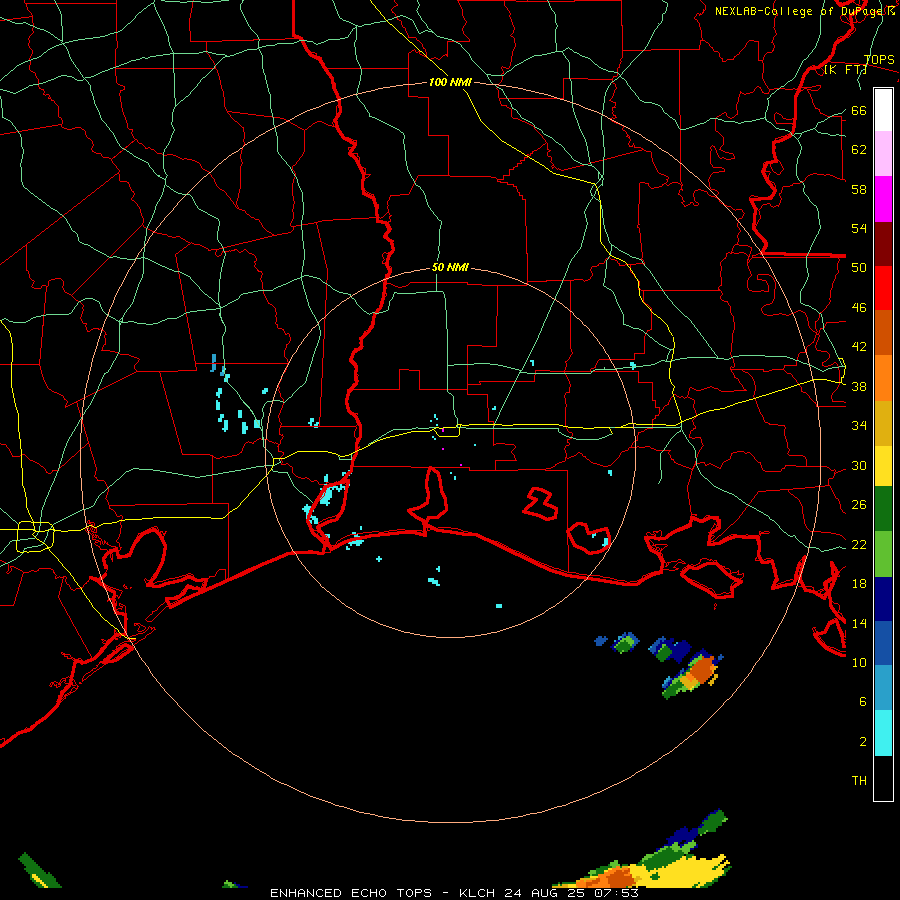
Task: Click the "TH" threshold label
Action: [859, 781]
